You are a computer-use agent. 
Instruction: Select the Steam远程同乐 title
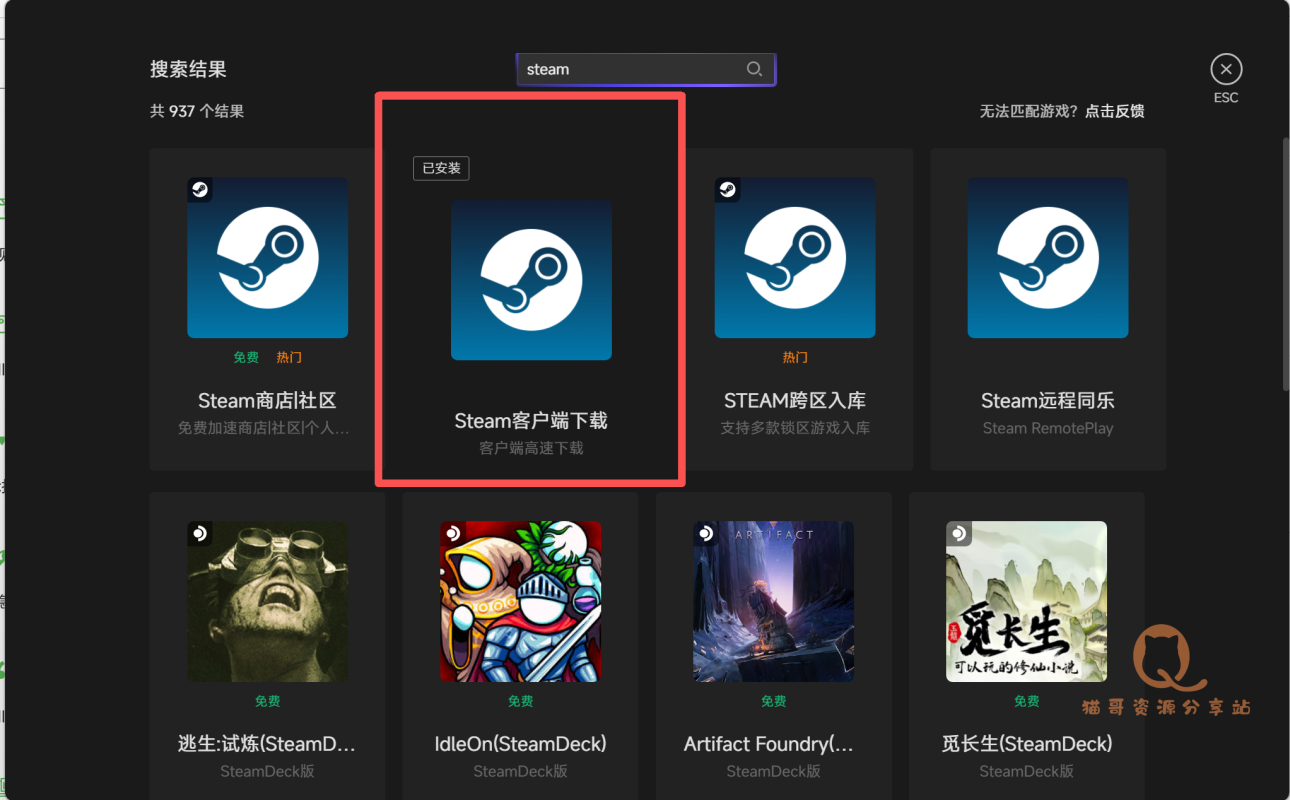point(1048,400)
